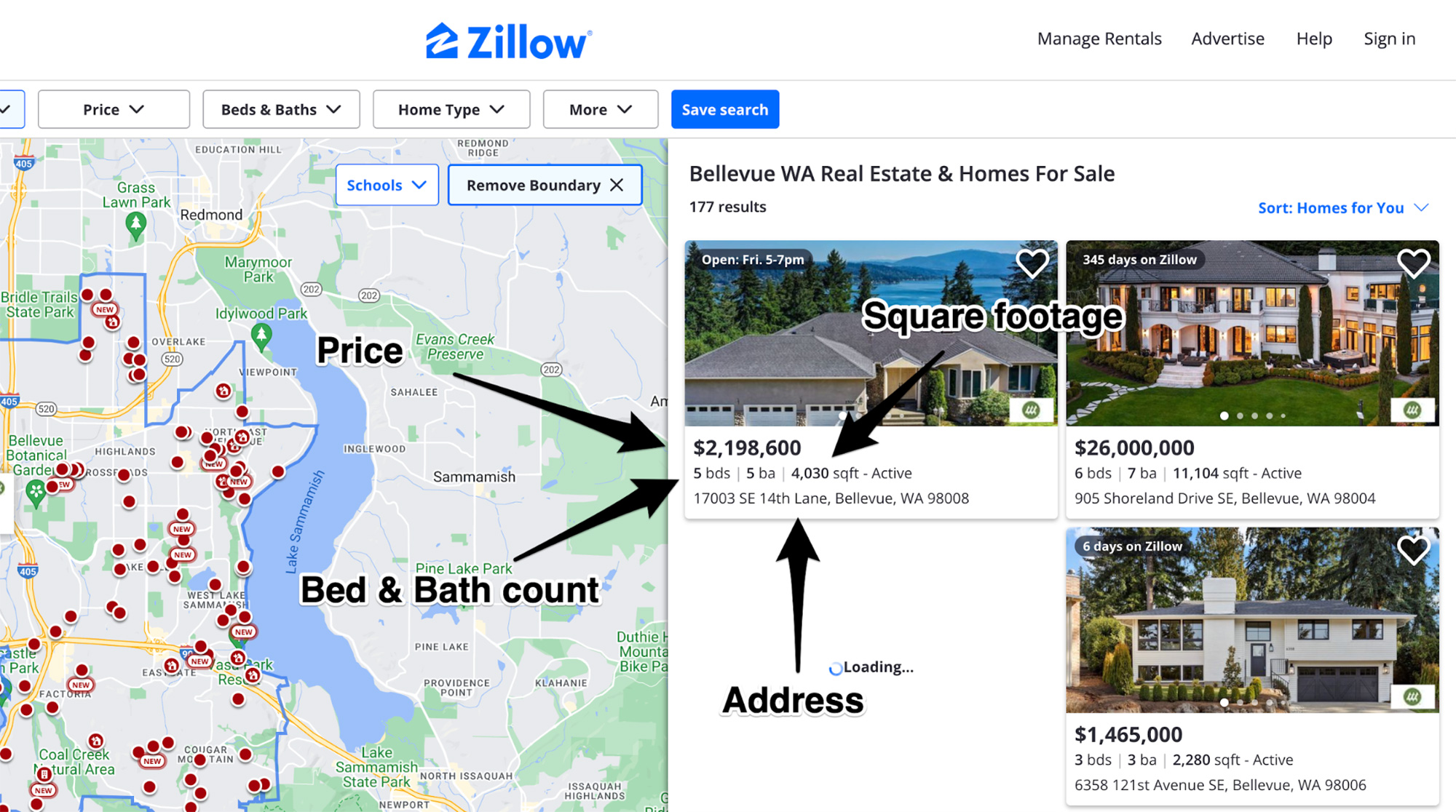Click the Save search button
The height and width of the screenshot is (812, 1456).
click(x=726, y=109)
